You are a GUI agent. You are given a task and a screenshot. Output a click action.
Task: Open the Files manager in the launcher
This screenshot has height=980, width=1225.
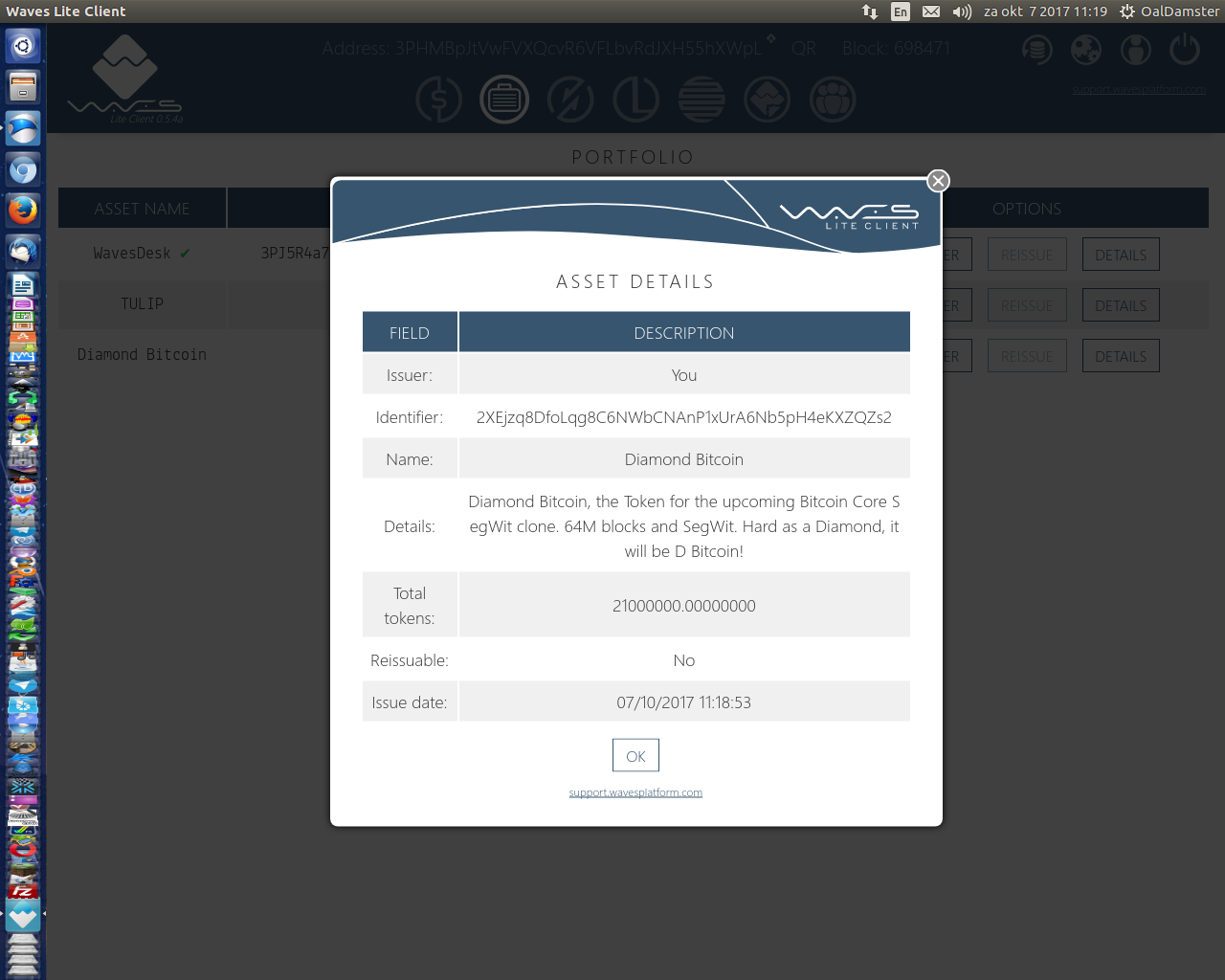tap(23, 87)
